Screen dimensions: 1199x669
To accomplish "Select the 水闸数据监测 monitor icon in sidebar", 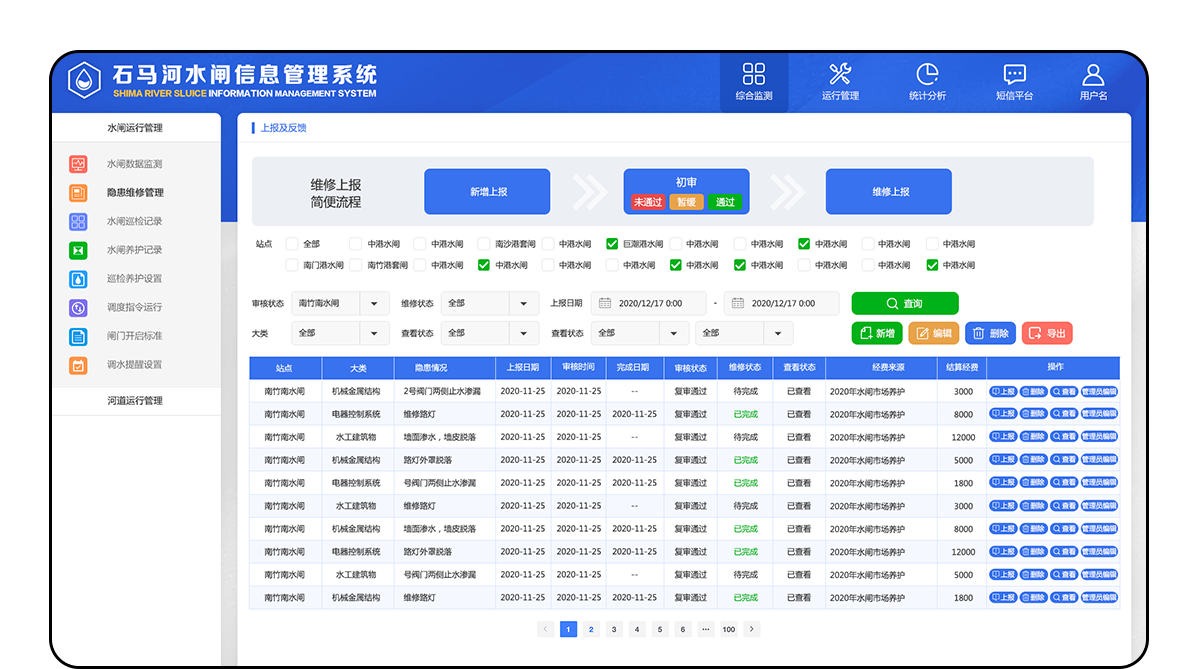I will click(77, 163).
